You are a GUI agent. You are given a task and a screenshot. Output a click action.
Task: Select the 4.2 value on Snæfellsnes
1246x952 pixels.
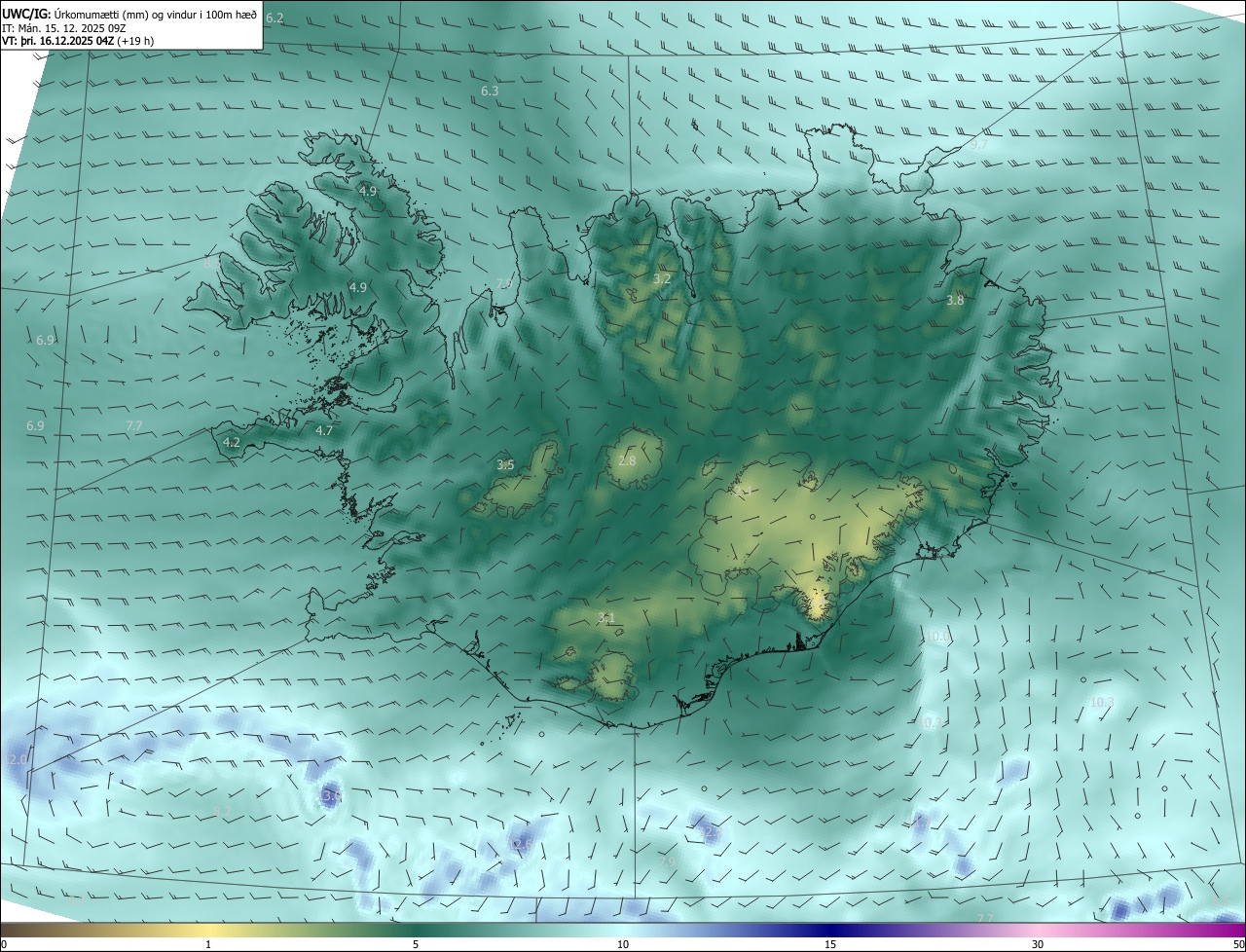click(x=232, y=442)
